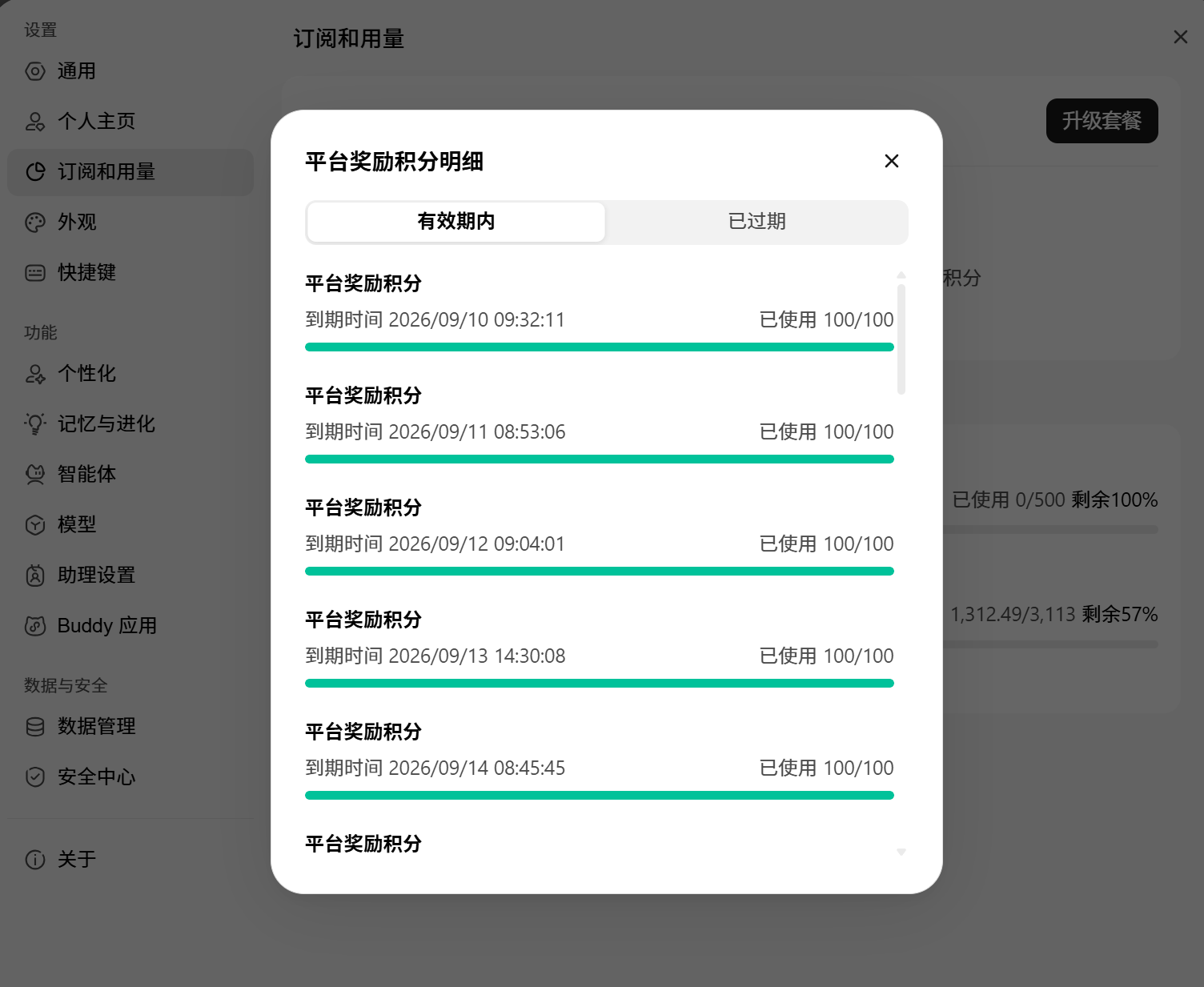The height and width of the screenshot is (987, 1204).
Task: Open 快捷键 shortcut settings
Action: (130, 273)
